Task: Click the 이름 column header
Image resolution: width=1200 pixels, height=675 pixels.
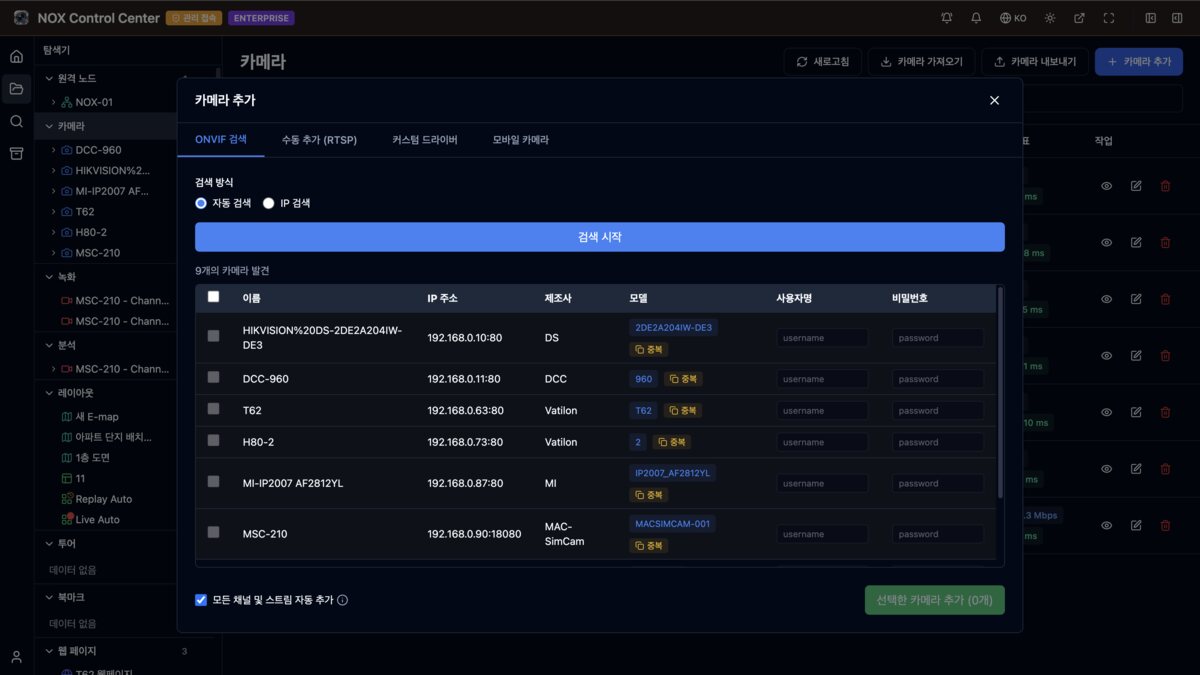Action: tap(251, 298)
